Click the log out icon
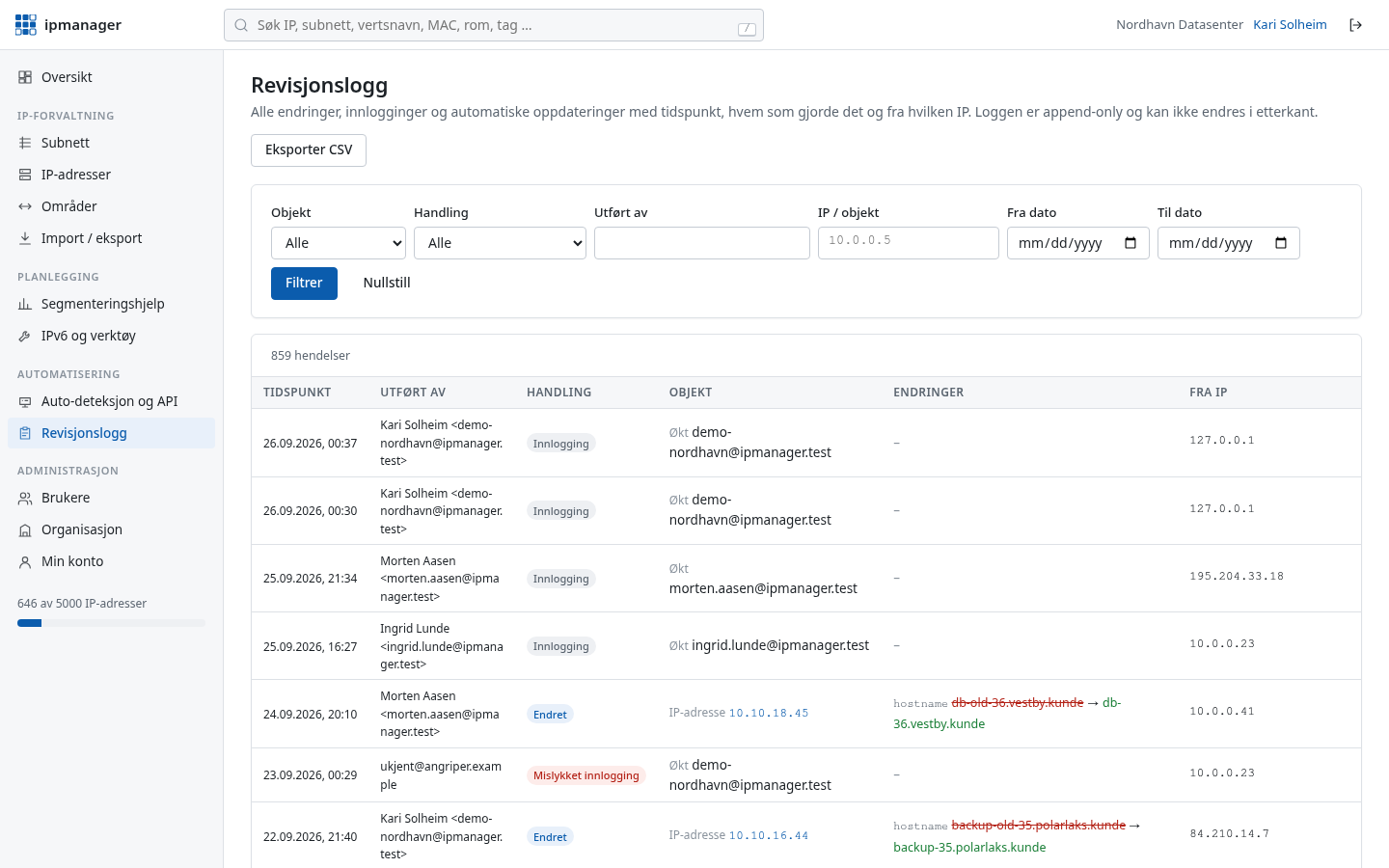The width and height of the screenshot is (1389, 868). [x=1355, y=25]
